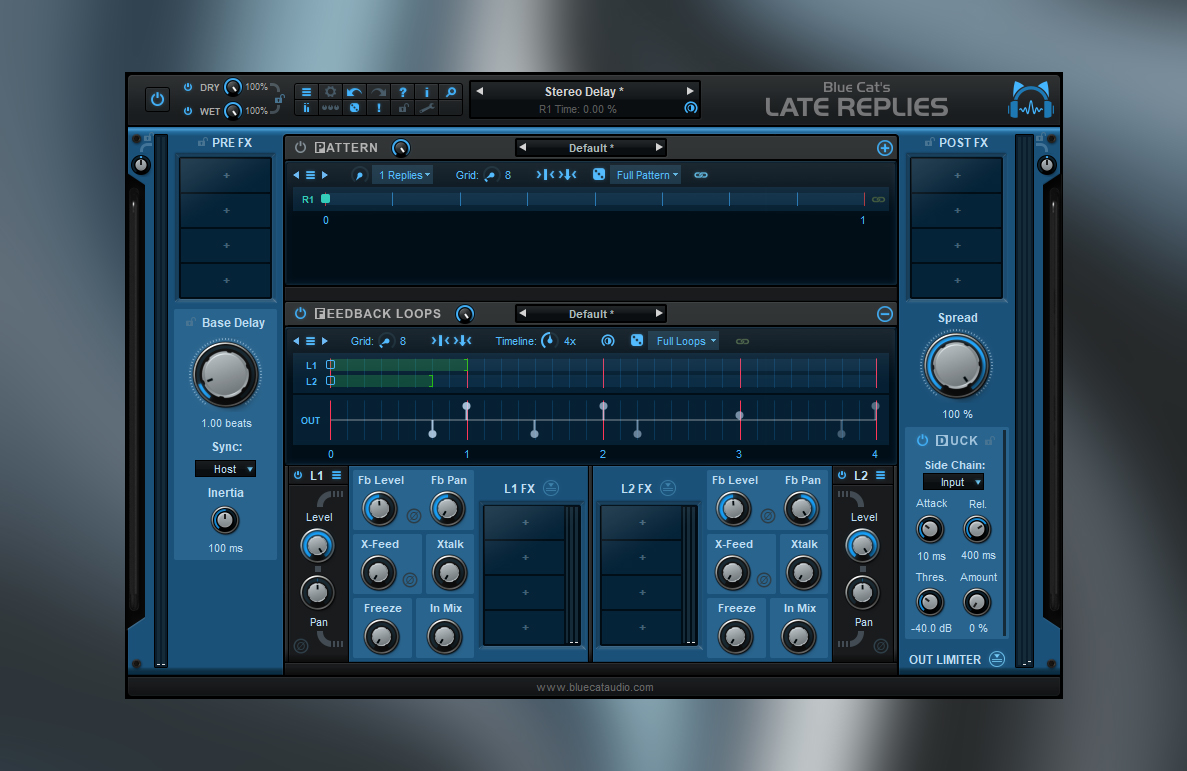Toggle the DRY signal power switch
Viewport: 1187px width, 771px height.
point(188,87)
